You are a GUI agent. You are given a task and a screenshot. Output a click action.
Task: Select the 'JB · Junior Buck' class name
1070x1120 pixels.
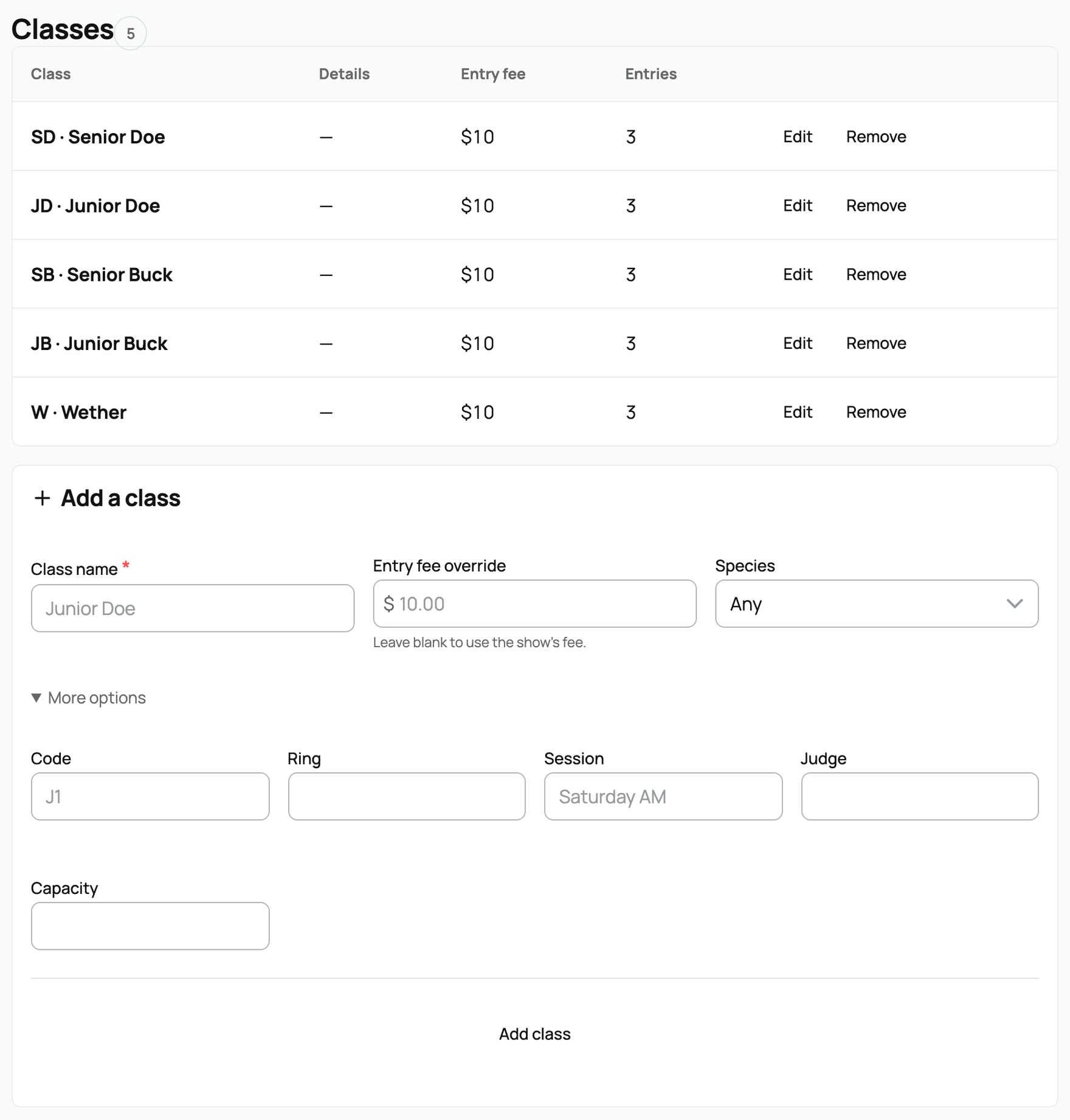point(99,343)
